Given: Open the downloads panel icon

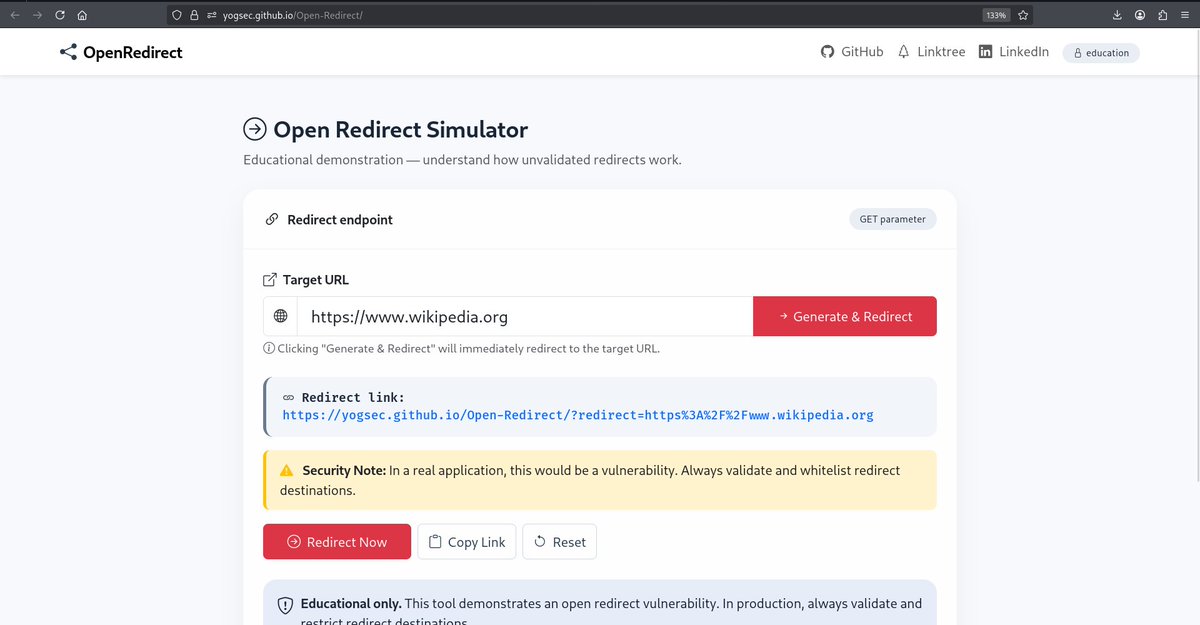Looking at the screenshot, I should point(1117,15).
